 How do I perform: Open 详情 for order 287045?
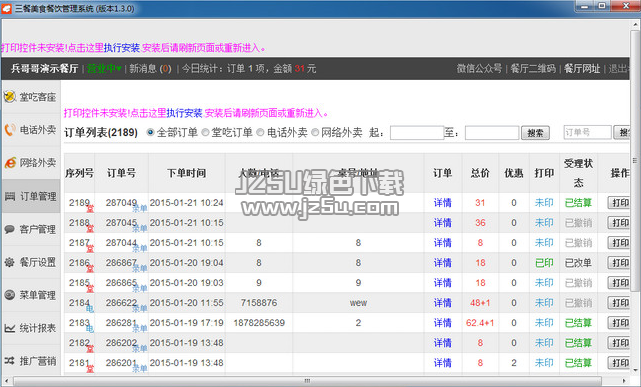coord(443,223)
